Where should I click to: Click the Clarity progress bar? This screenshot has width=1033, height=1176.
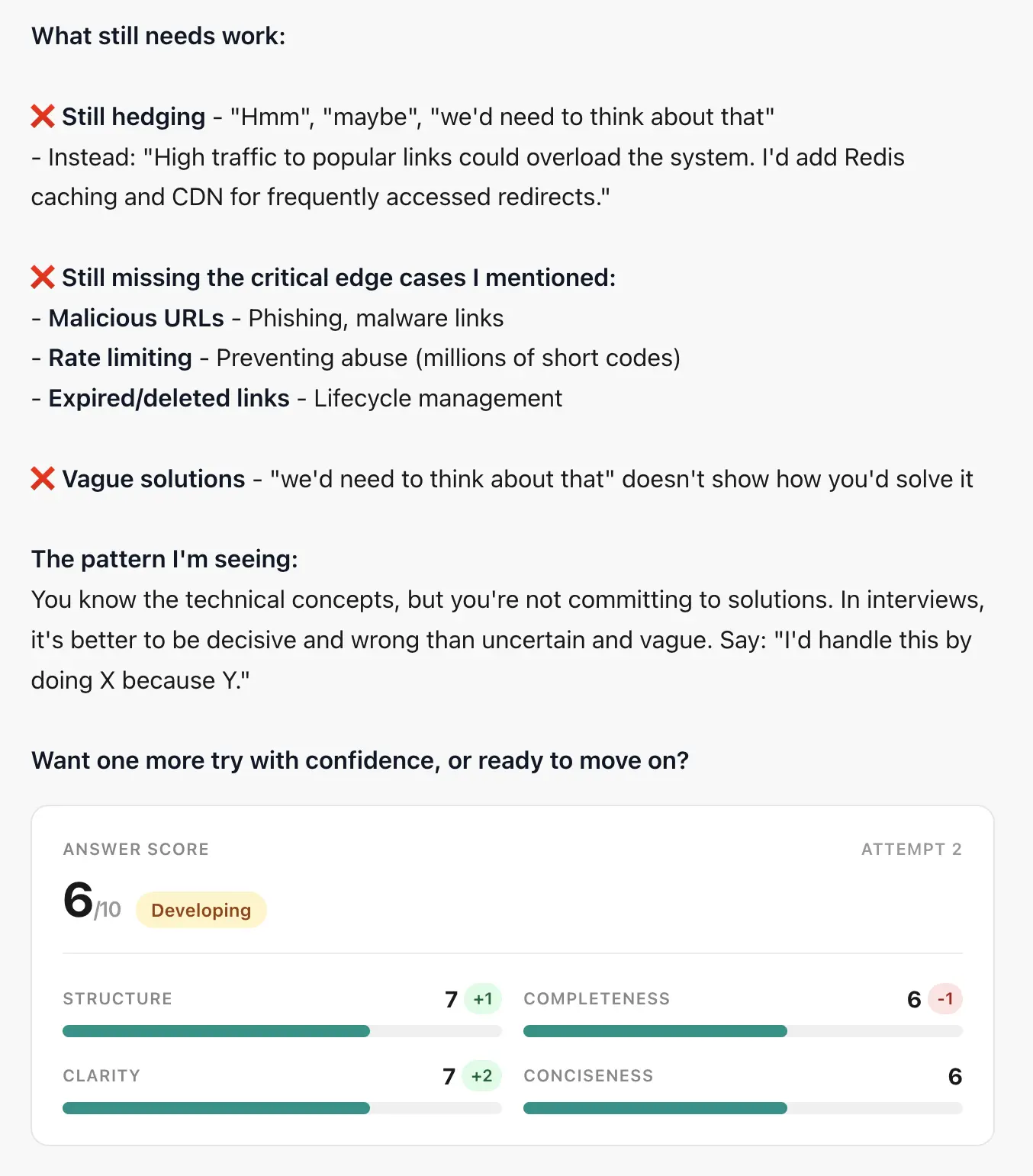282,1108
